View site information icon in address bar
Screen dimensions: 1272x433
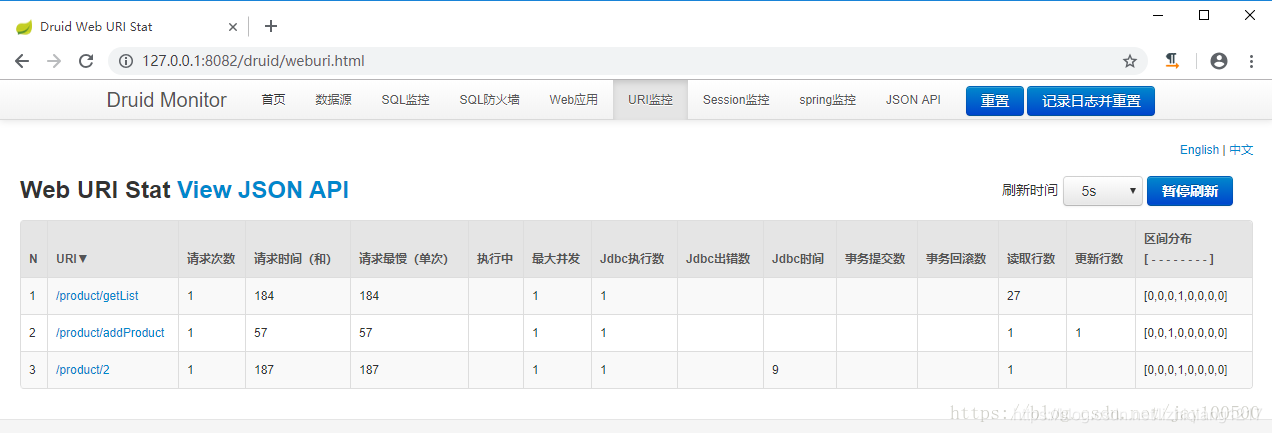tap(126, 61)
